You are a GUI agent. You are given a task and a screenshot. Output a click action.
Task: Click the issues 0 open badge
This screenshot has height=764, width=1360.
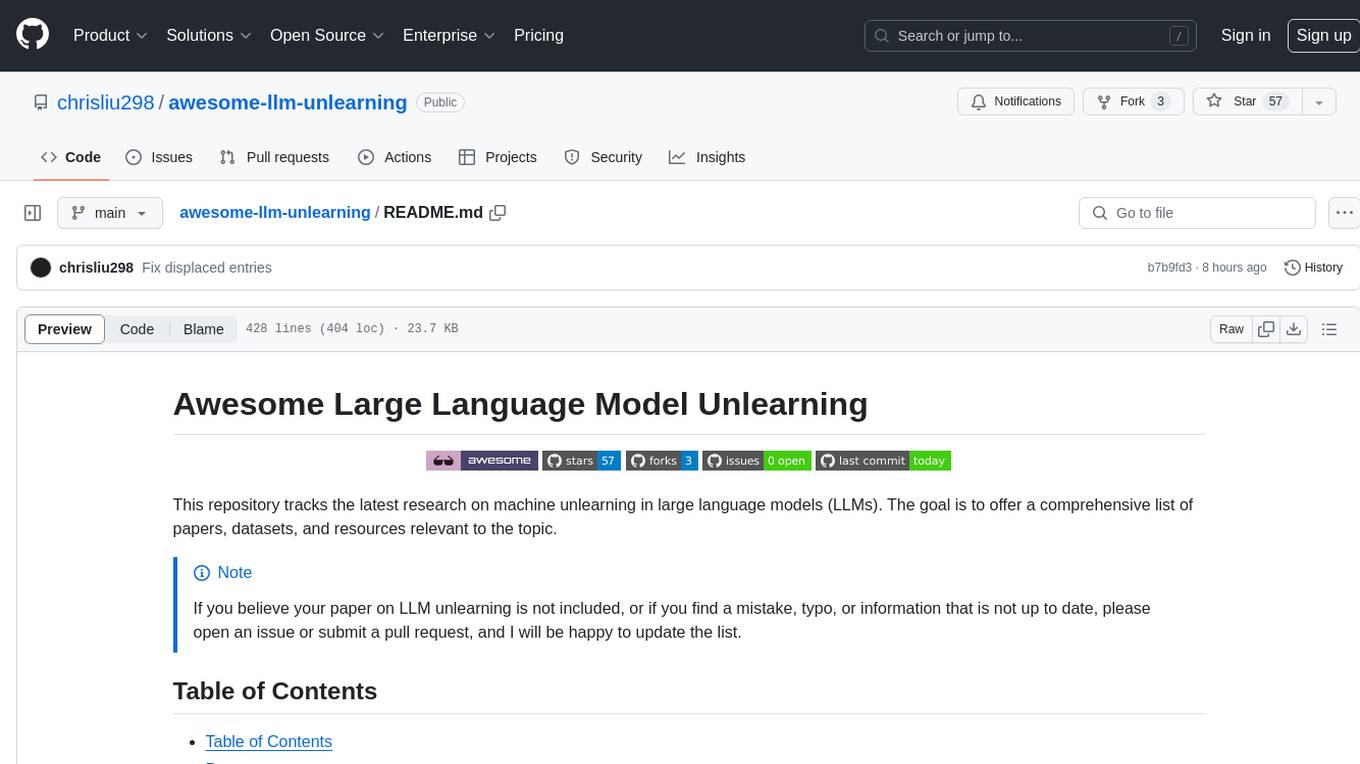(x=757, y=461)
